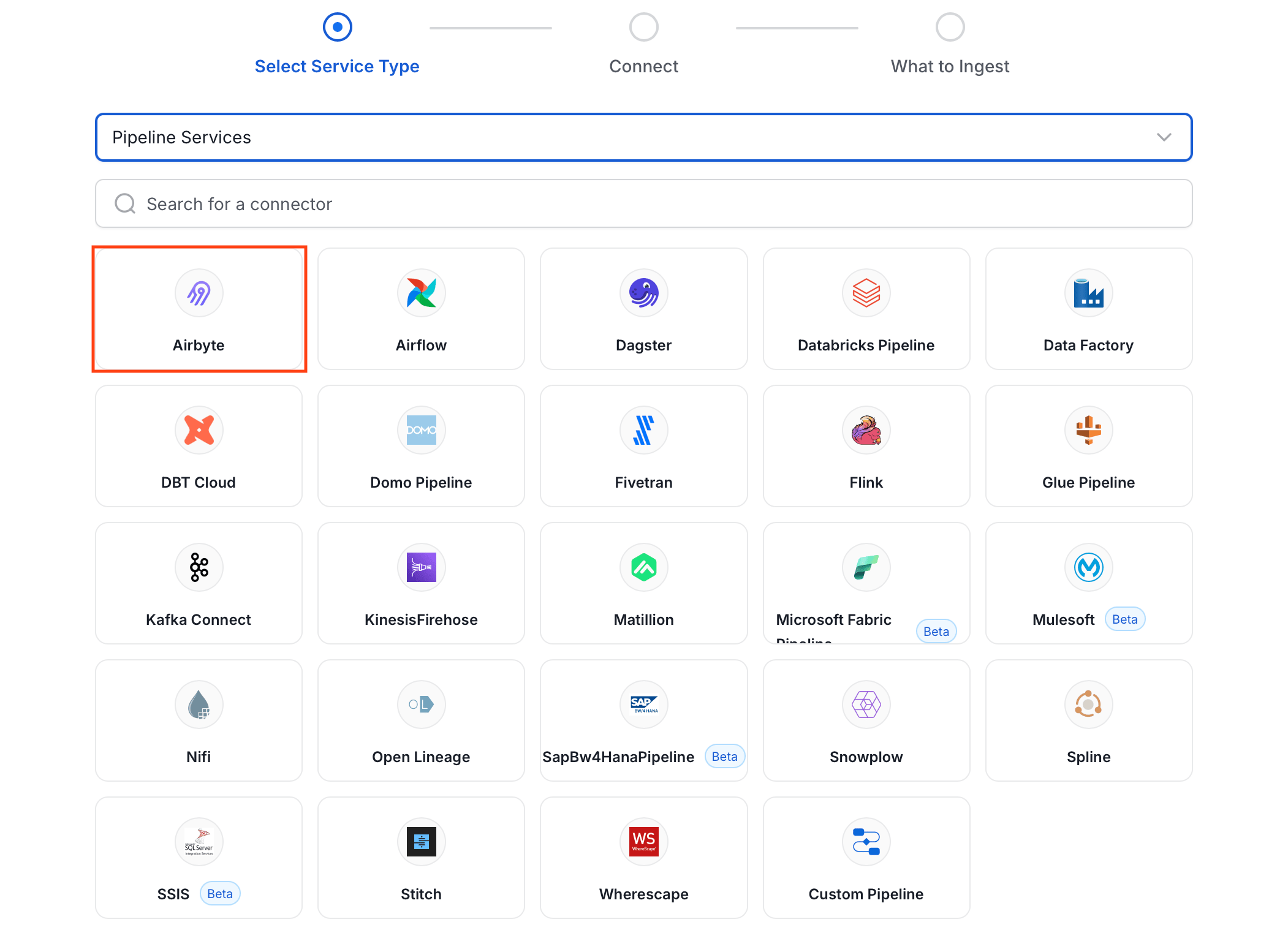This screenshot has height=941, width=1288.
Task: Click the Beta badge next to SSIS
Action: pyautogui.click(x=220, y=894)
